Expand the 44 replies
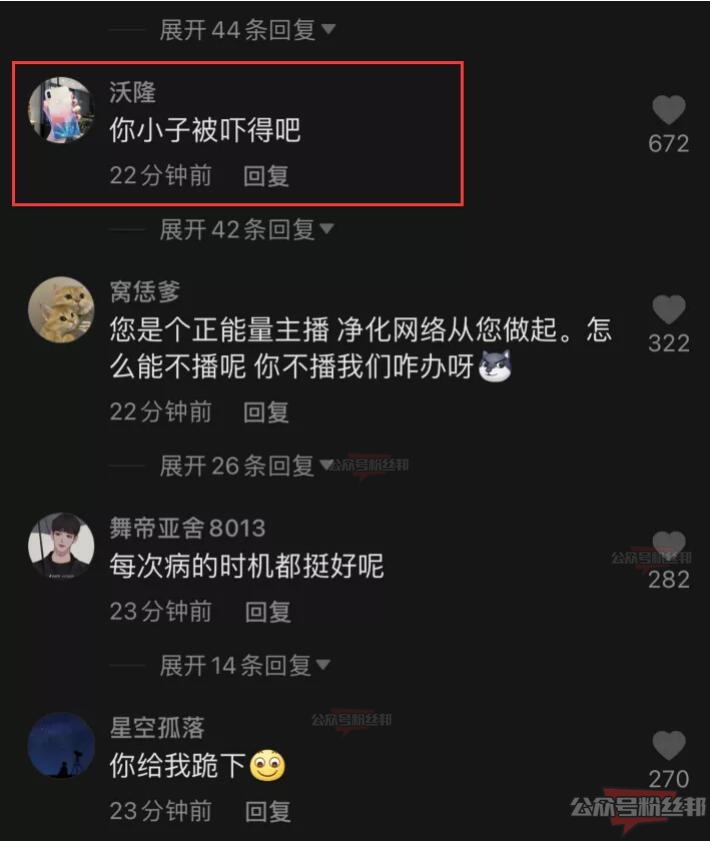Viewport: 710px width, 841px height. coord(247,29)
